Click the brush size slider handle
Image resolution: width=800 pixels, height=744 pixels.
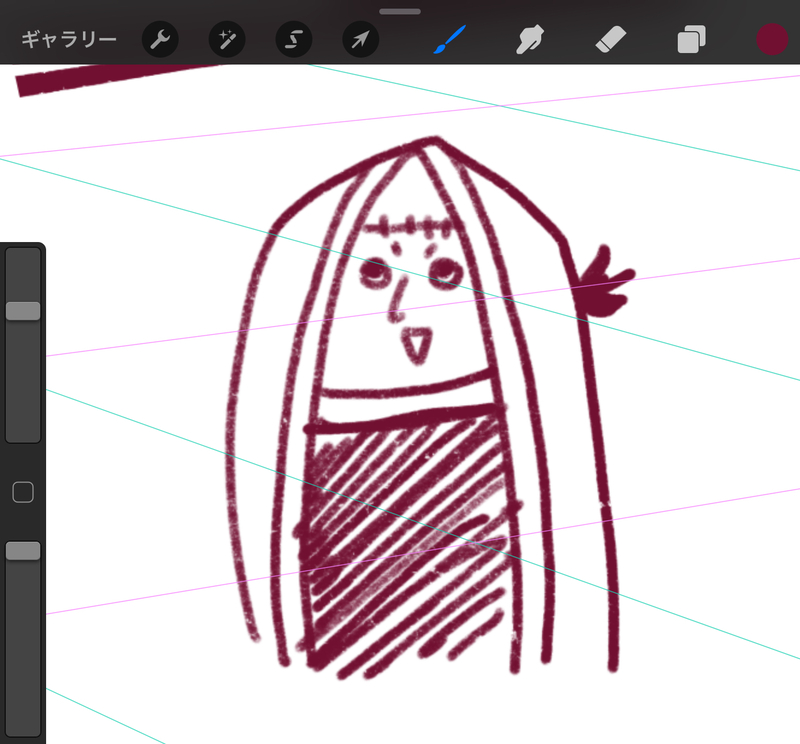[x=22, y=311]
